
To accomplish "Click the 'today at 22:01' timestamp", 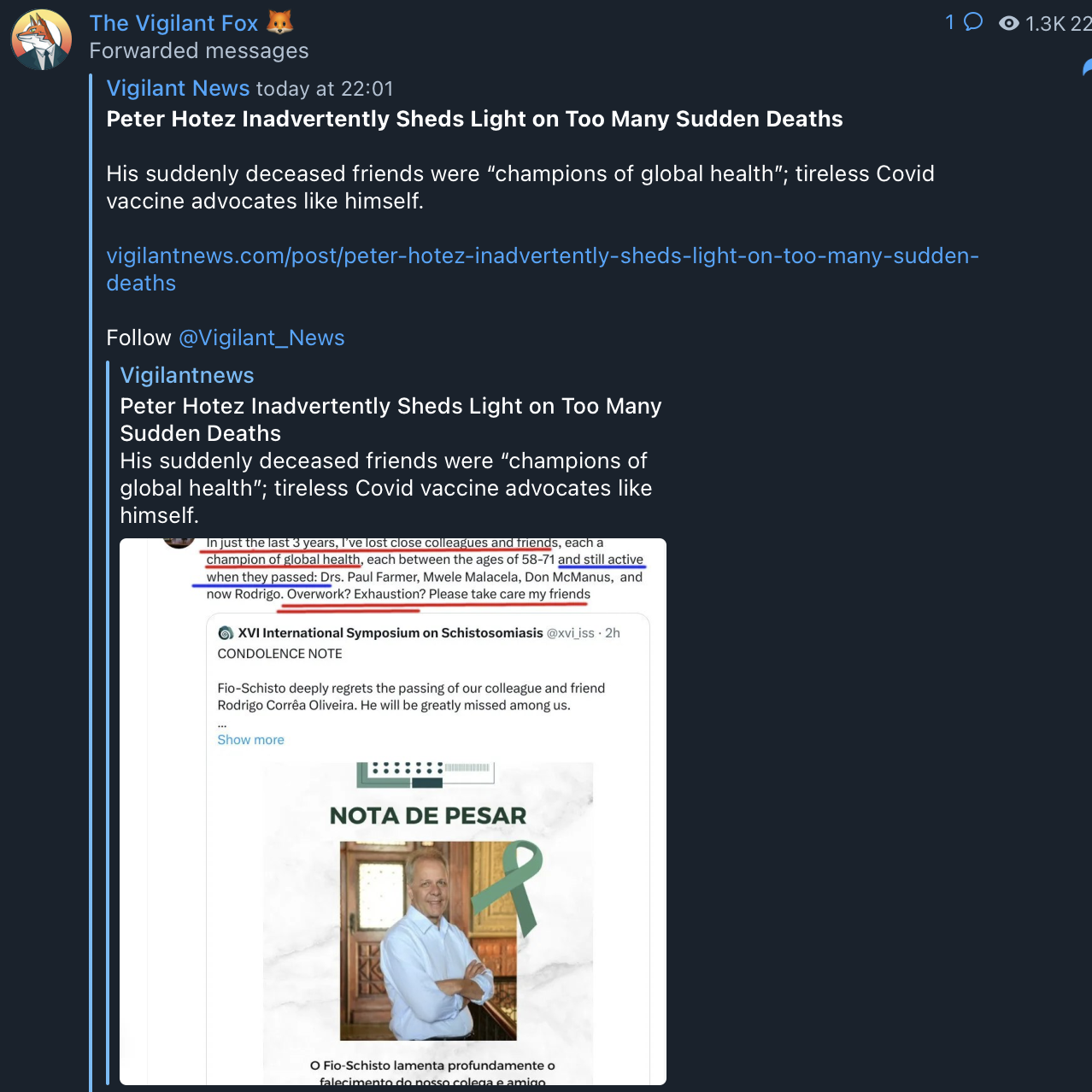I will pos(325,89).
